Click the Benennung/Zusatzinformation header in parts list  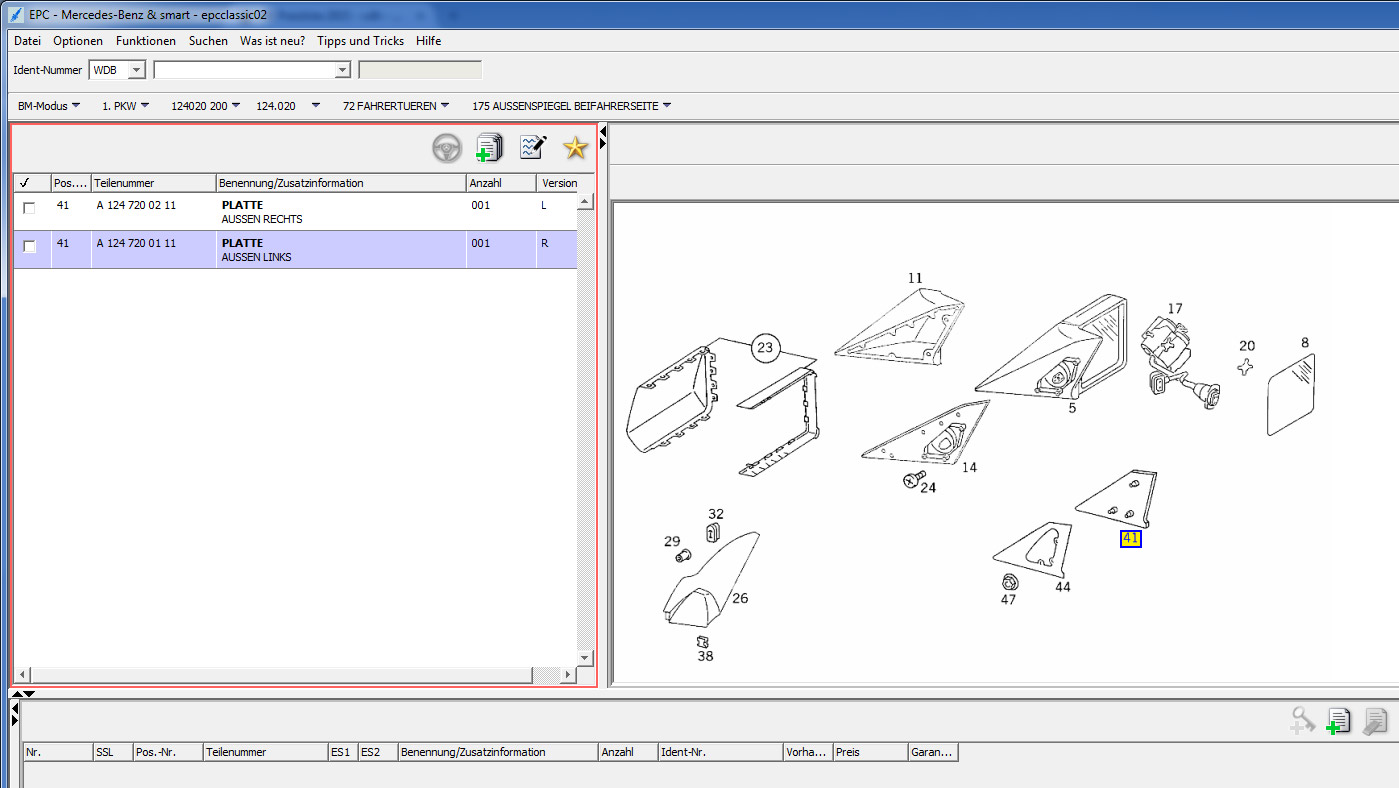pos(341,183)
